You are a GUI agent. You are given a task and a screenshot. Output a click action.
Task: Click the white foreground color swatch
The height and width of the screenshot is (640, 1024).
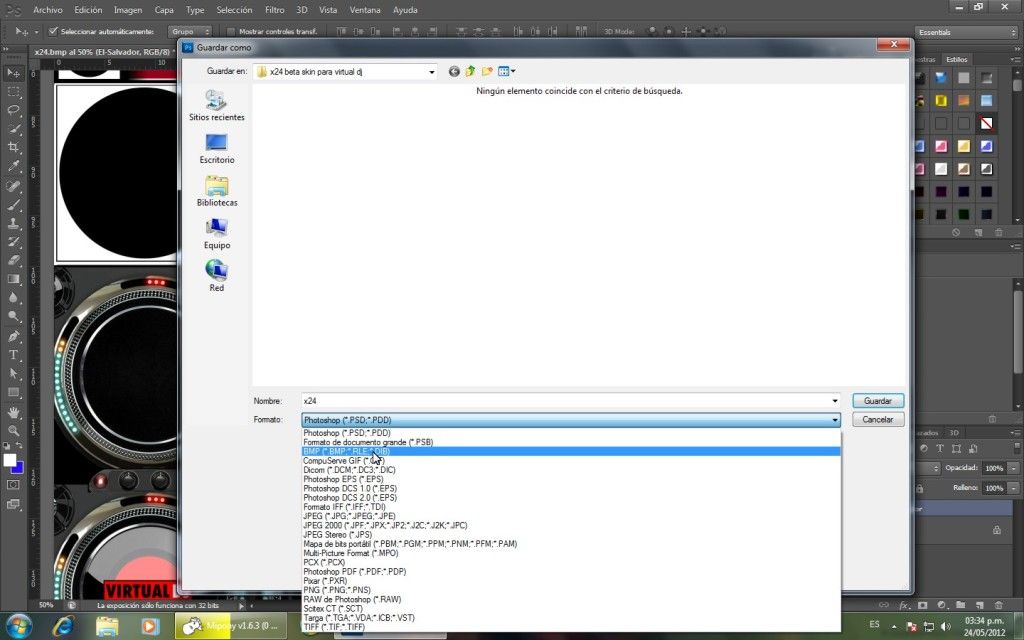[9, 460]
